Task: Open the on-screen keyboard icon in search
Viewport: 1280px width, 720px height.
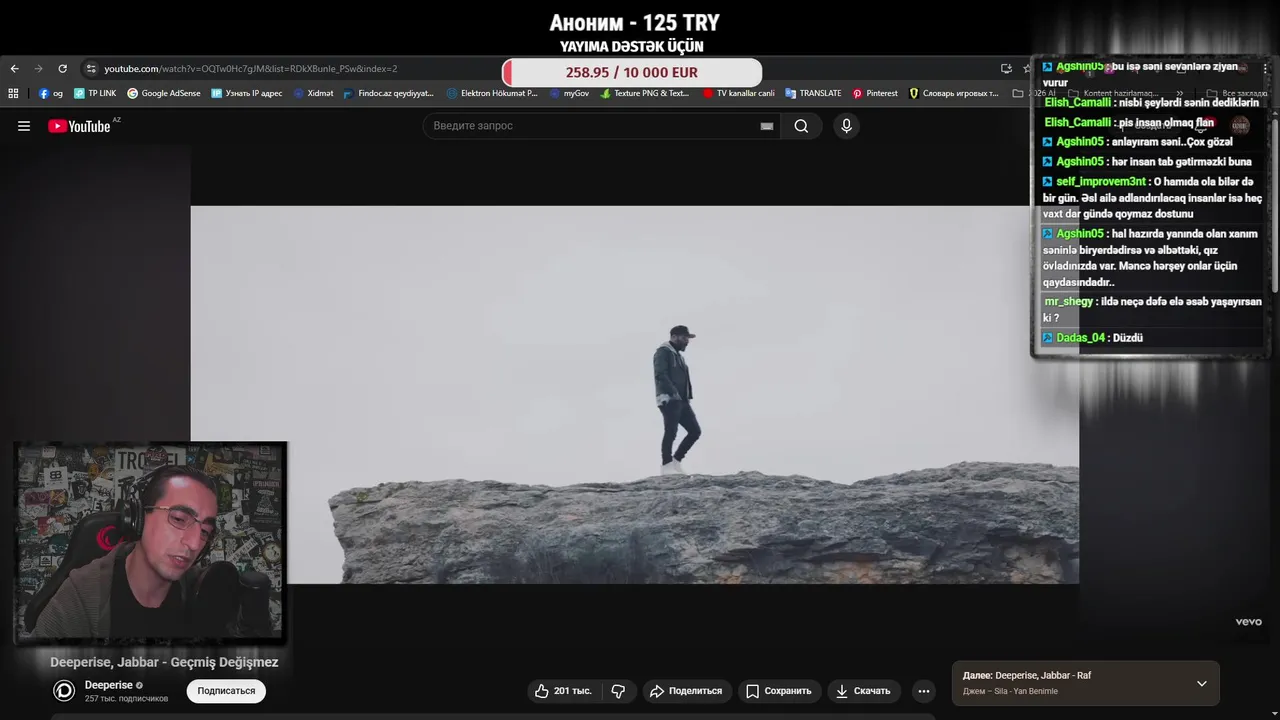Action: click(767, 126)
